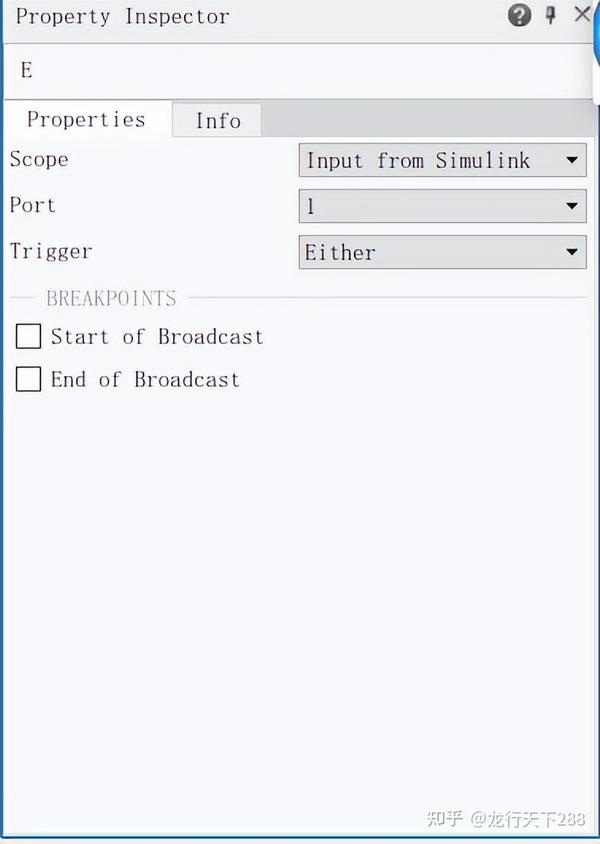Click the arrow of the Trigger dropdown
This screenshot has width=600, height=844.
point(572,252)
